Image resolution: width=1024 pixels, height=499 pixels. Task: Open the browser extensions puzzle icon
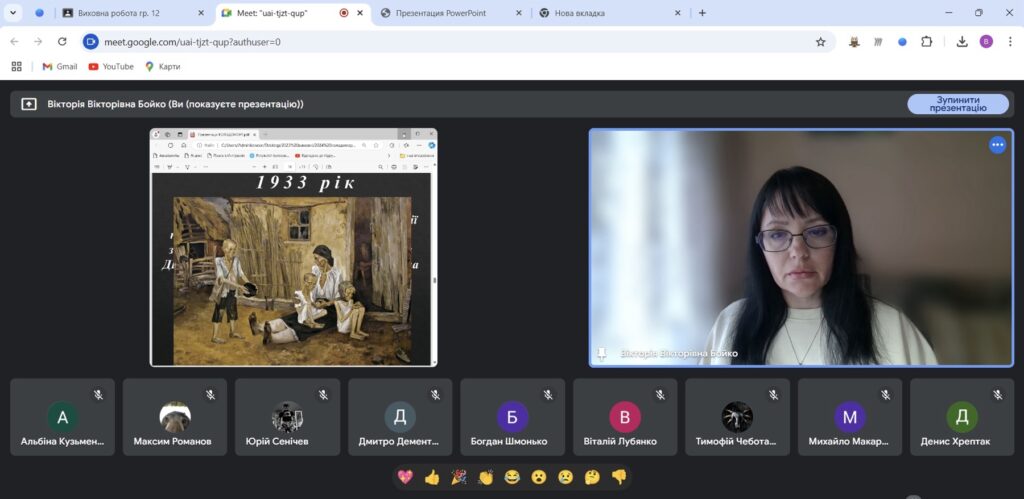tap(927, 42)
